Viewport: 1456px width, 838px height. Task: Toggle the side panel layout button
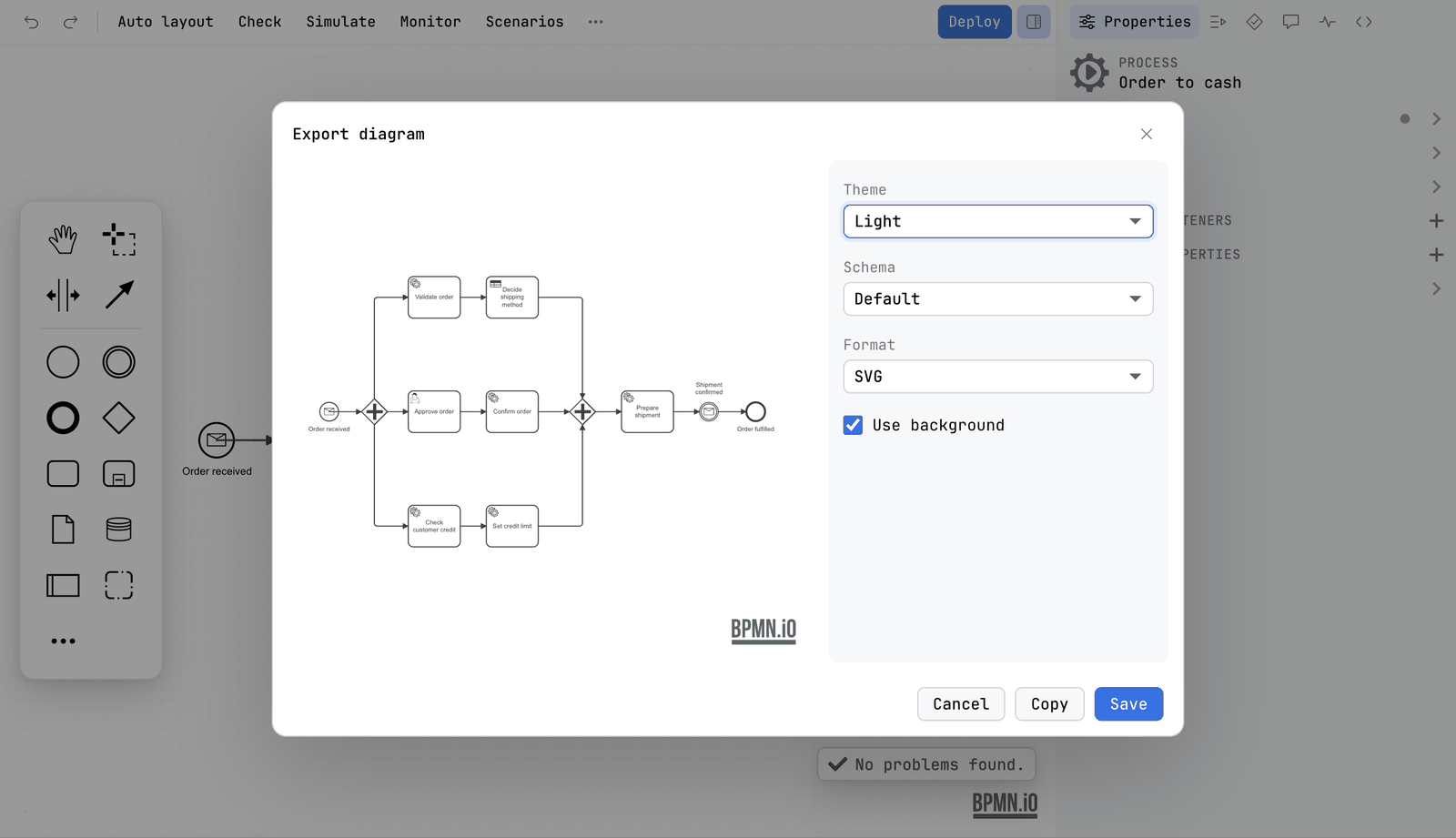tap(1034, 22)
